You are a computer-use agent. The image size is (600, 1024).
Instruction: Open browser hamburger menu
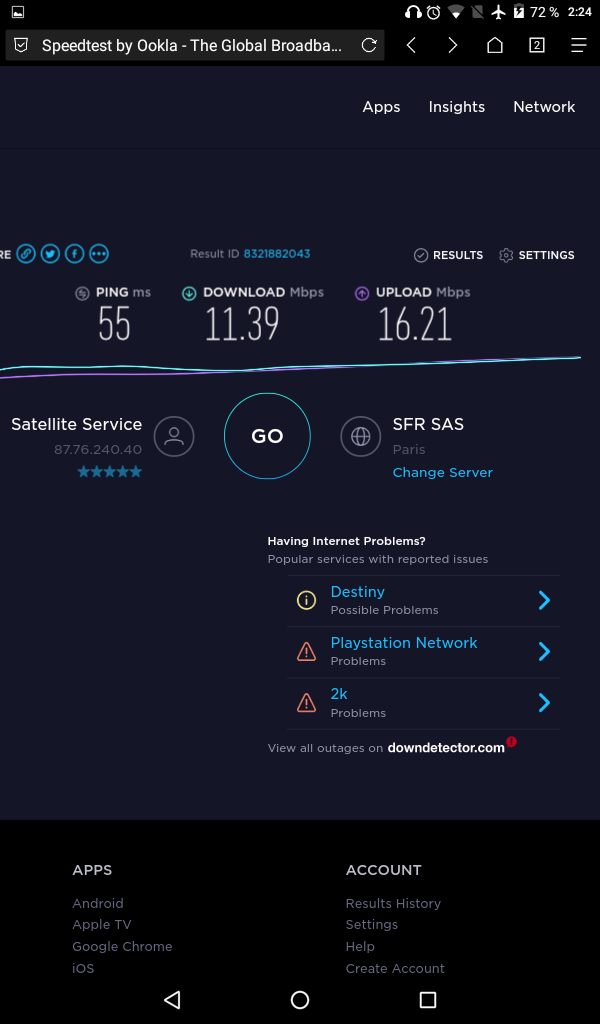point(578,45)
